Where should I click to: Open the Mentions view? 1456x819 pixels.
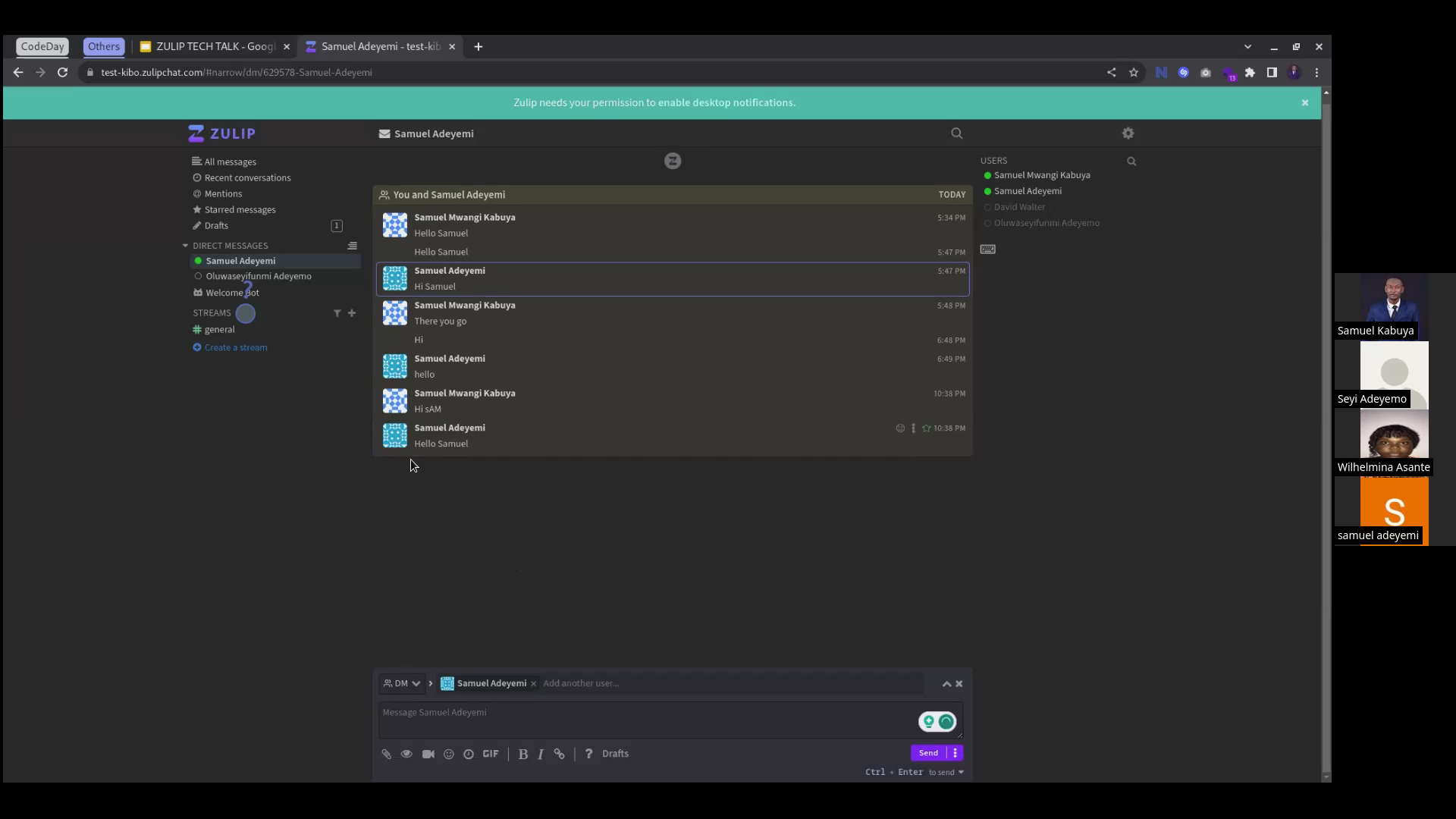click(223, 193)
